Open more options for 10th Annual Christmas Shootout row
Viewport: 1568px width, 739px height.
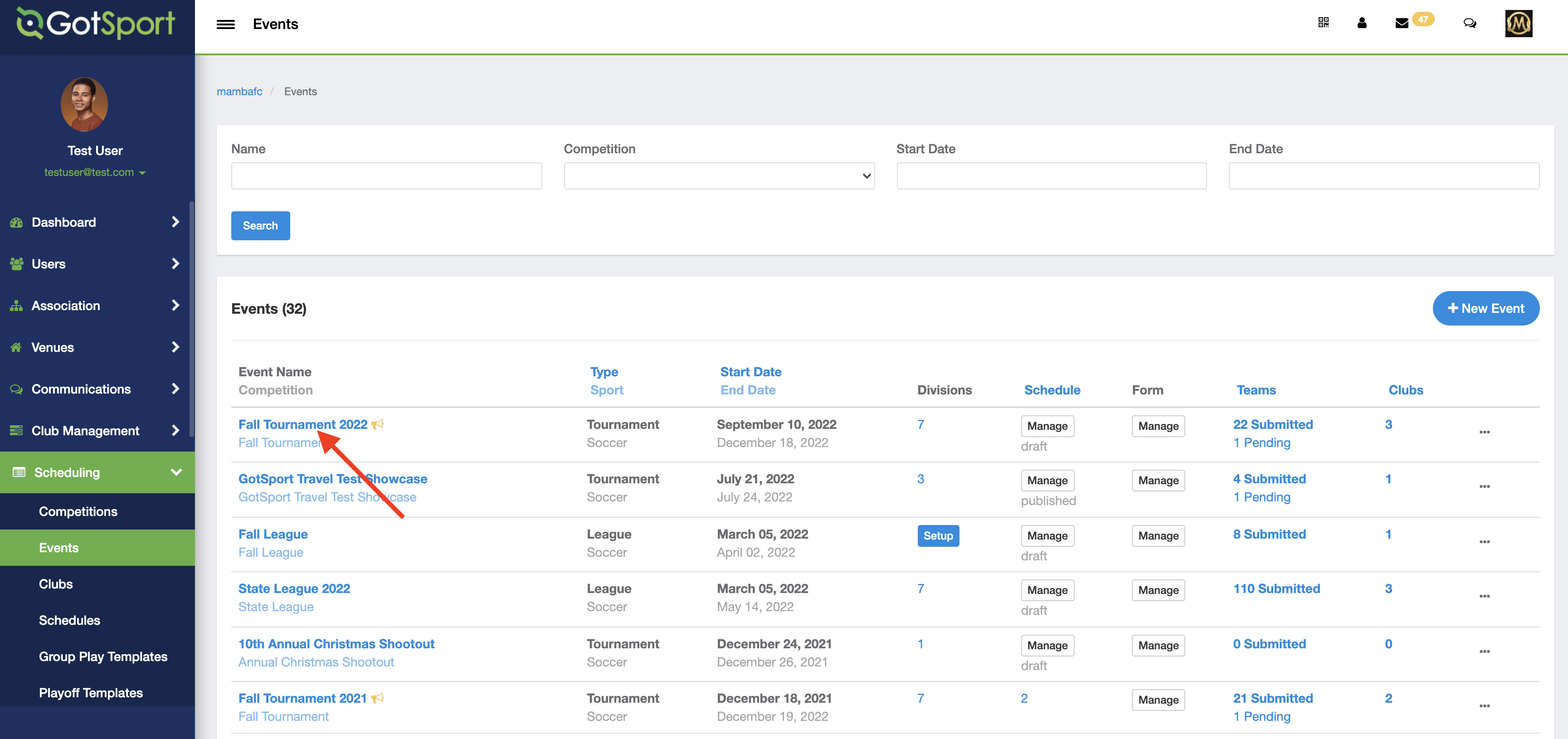tap(1485, 652)
